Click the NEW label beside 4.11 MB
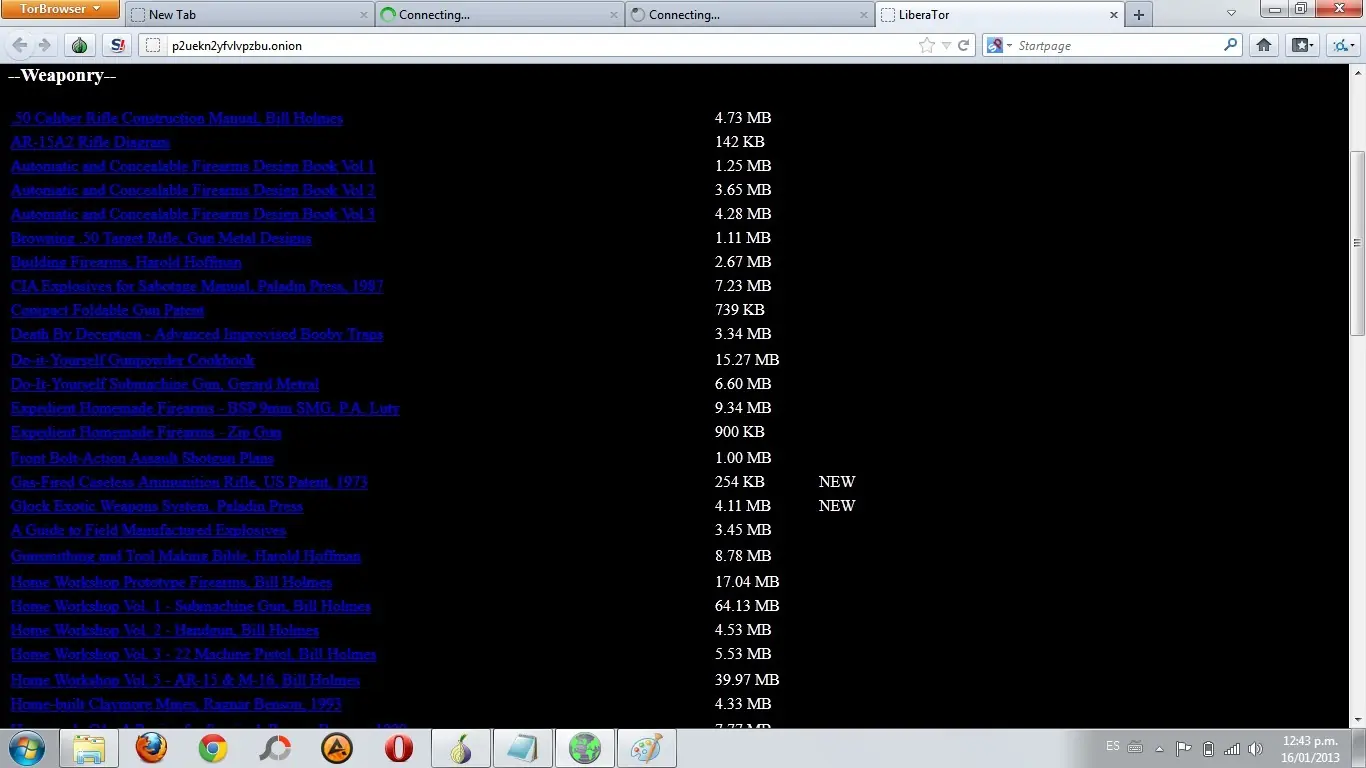1366x768 pixels. click(837, 506)
